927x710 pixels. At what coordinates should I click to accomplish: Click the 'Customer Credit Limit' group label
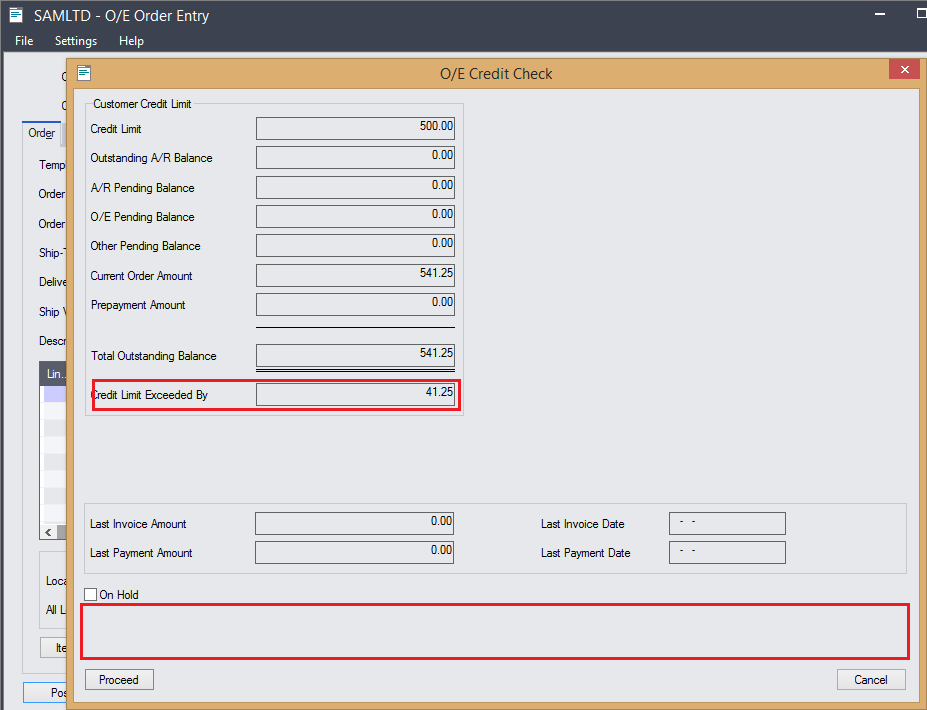pyautogui.click(x=142, y=104)
